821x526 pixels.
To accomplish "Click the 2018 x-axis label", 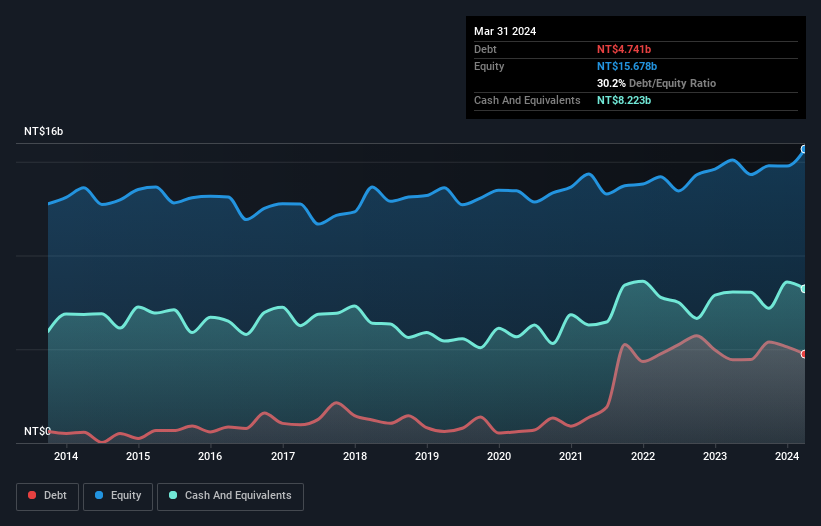I will [x=355, y=456].
